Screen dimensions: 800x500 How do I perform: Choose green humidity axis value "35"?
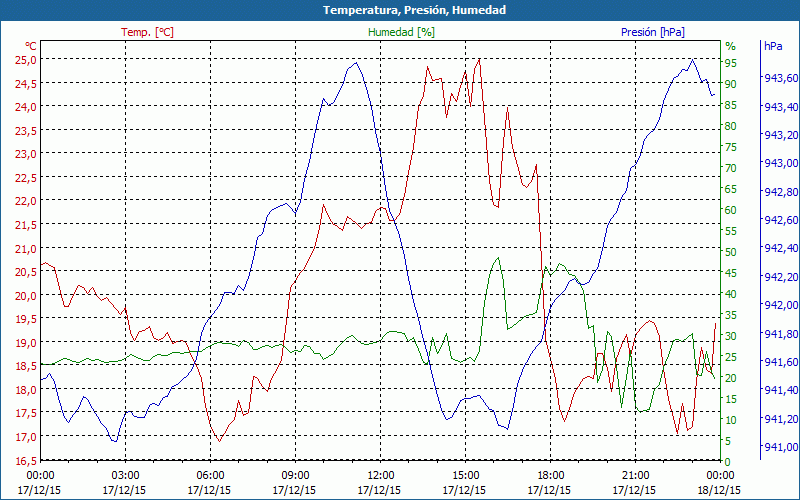click(x=731, y=315)
